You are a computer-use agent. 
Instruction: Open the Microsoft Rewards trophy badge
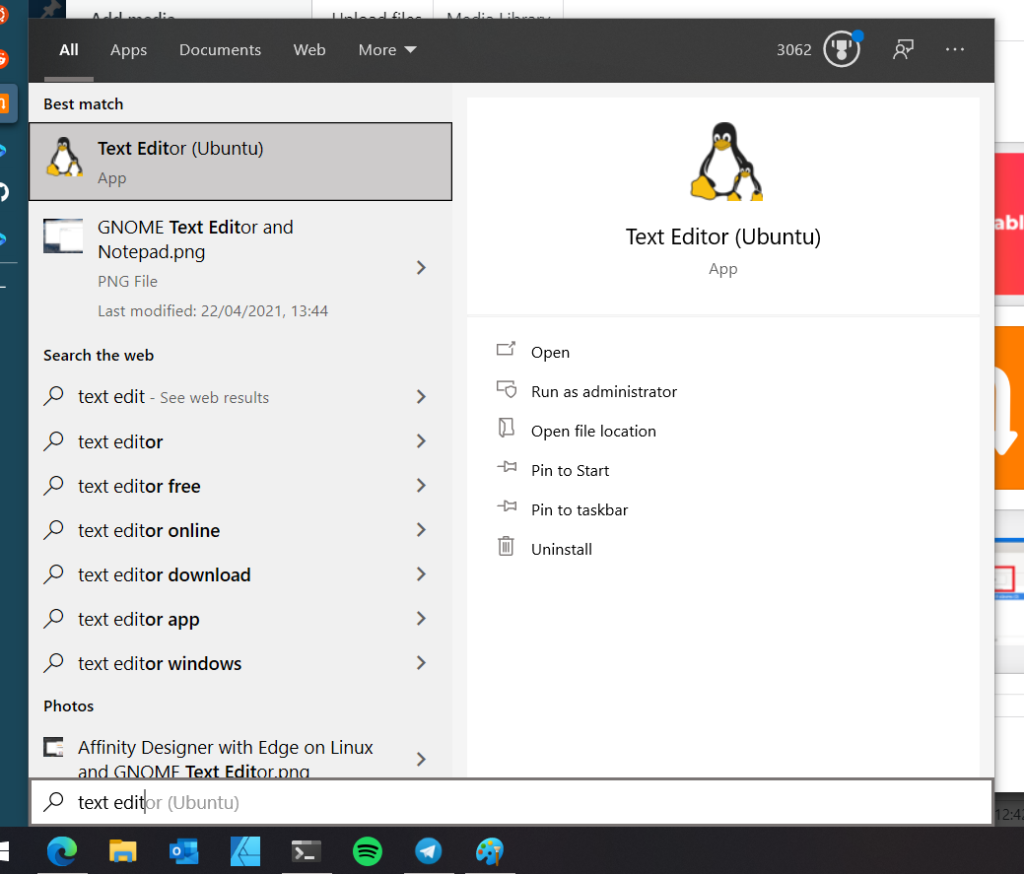click(842, 49)
